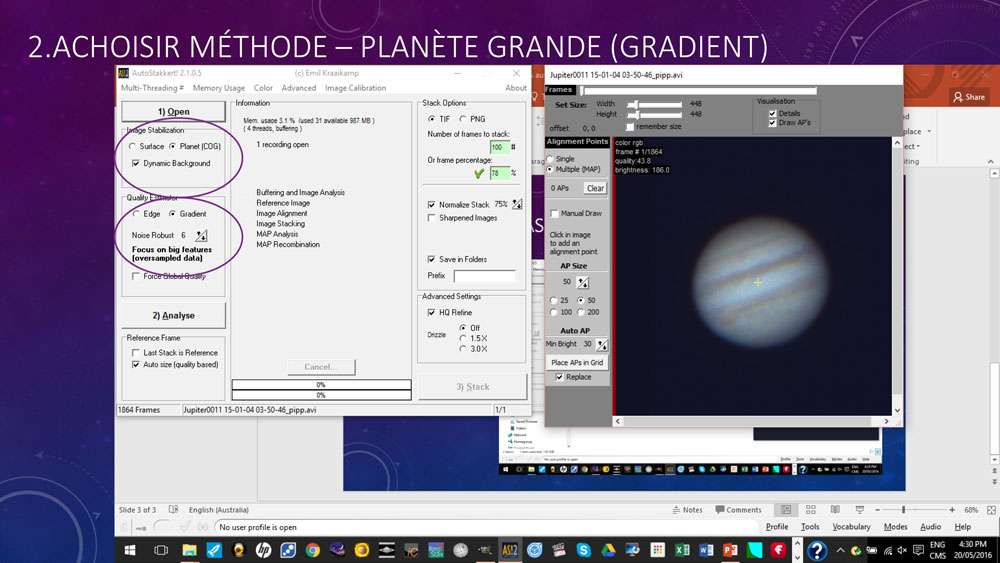
Task: Open AutoStakkert from the AS!2 taskbar icon
Action: pyautogui.click(x=510, y=550)
